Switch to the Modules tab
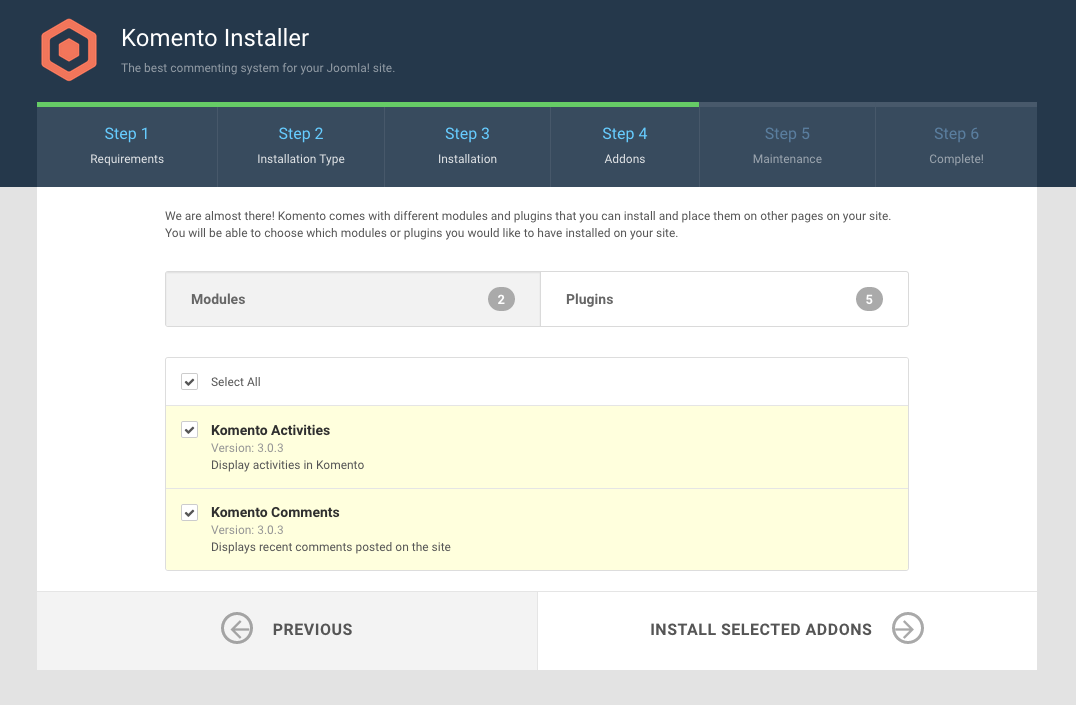The width and height of the screenshot is (1076, 705). click(353, 299)
